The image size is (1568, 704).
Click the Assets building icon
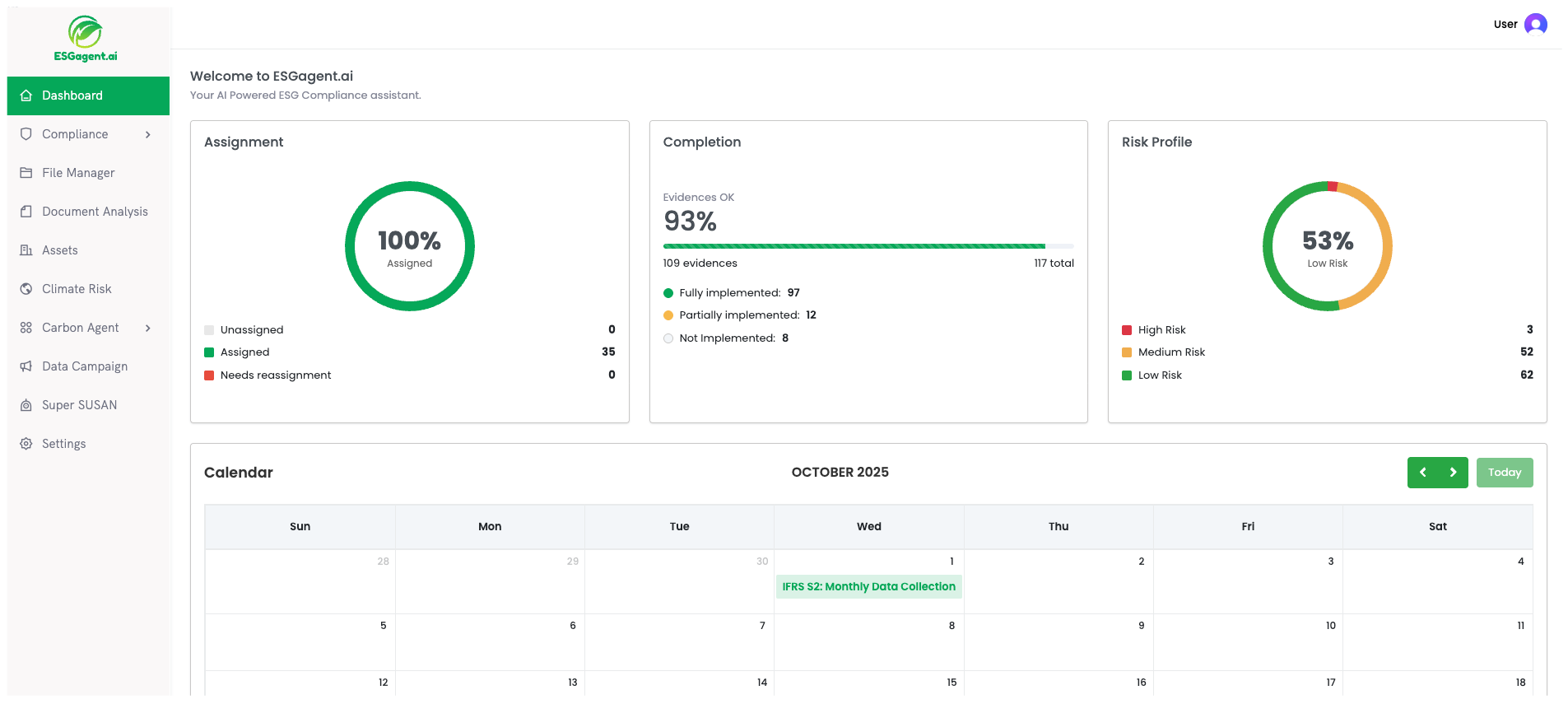pos(26,250)
